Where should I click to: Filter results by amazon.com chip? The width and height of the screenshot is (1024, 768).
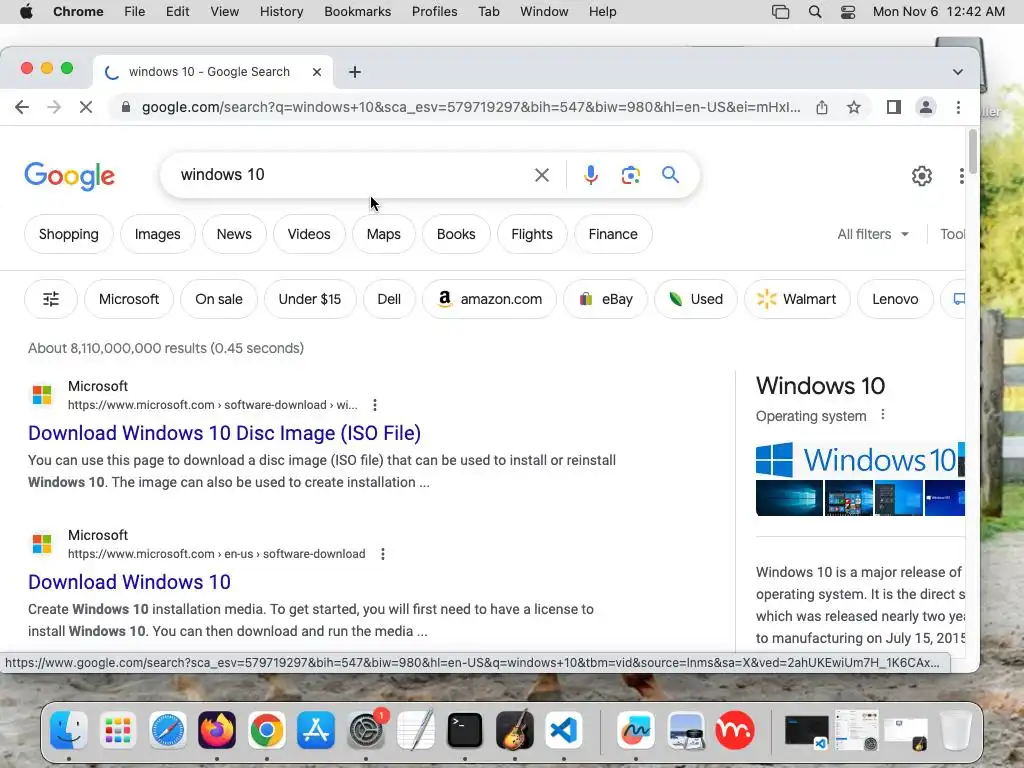(x=489, y=299)
